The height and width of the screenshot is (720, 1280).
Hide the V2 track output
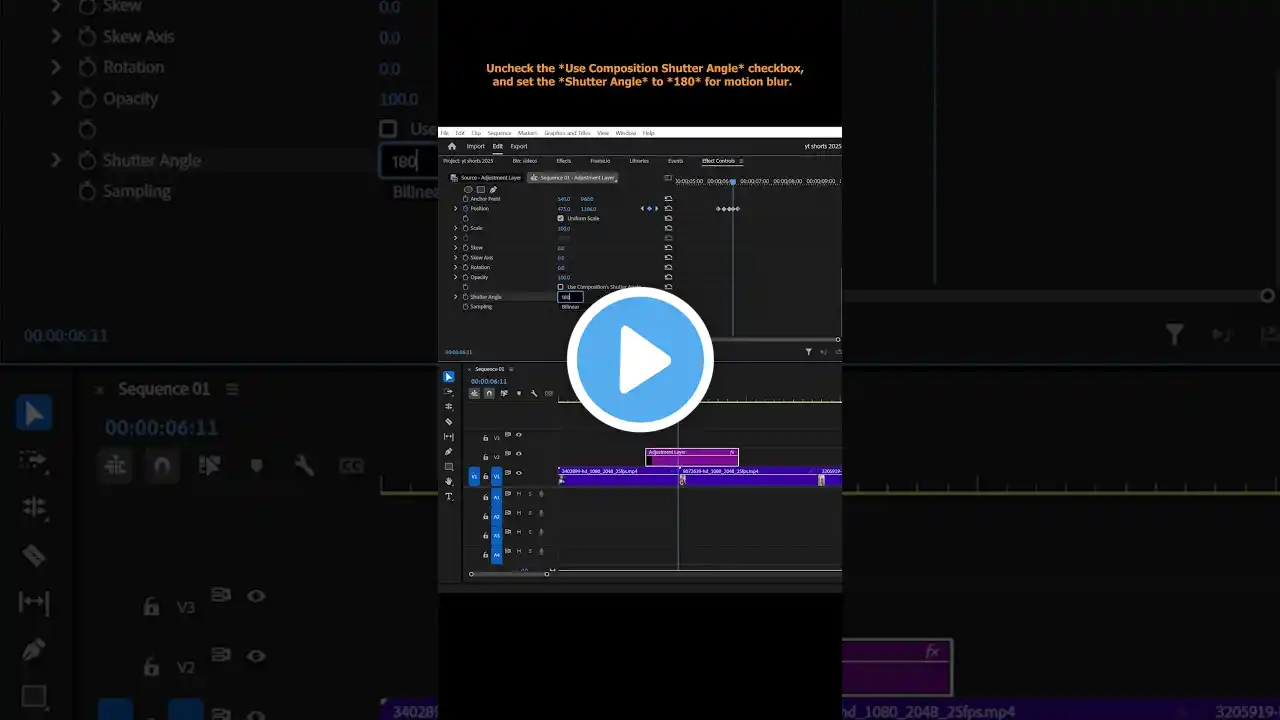[x=518, y=455]
